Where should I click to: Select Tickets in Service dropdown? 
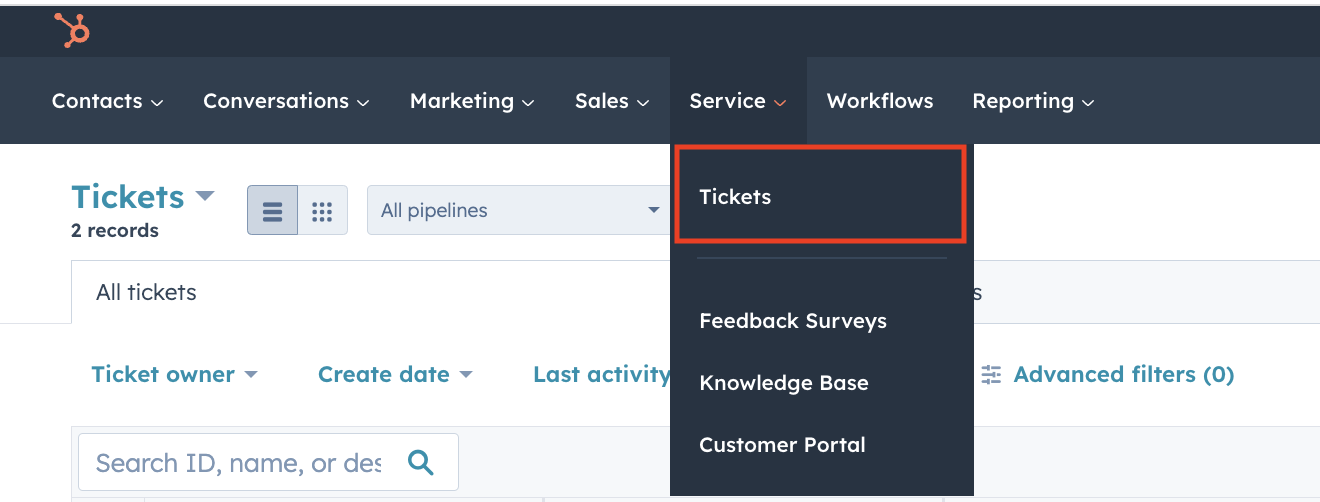pyautogui.click(x=820, y=195)
